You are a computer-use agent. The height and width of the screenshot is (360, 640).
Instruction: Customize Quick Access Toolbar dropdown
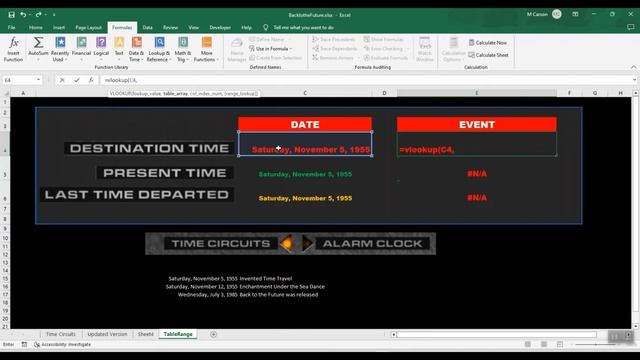click(x=54, y=15)
